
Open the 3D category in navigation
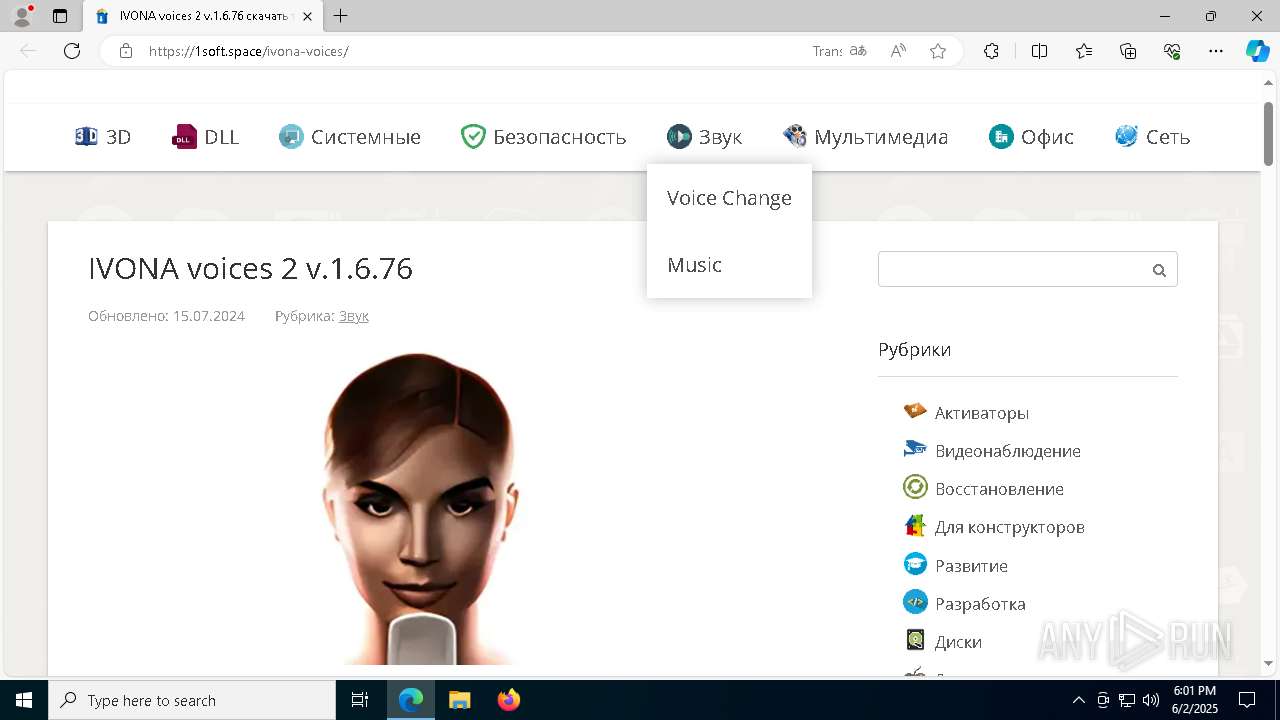103,137
